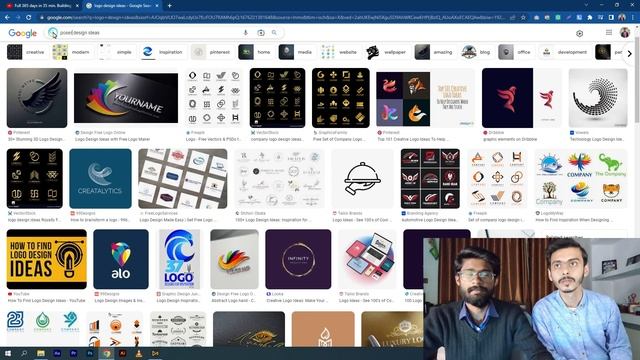Open company logo design ideas VectorStock link
640x360 pixels.
click(277, 139)
